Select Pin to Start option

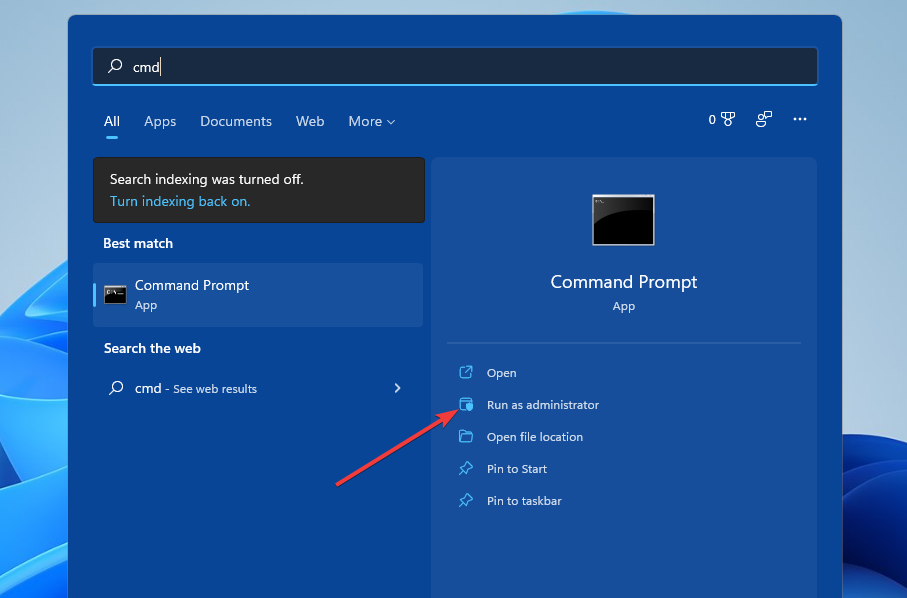pos(517,469)
